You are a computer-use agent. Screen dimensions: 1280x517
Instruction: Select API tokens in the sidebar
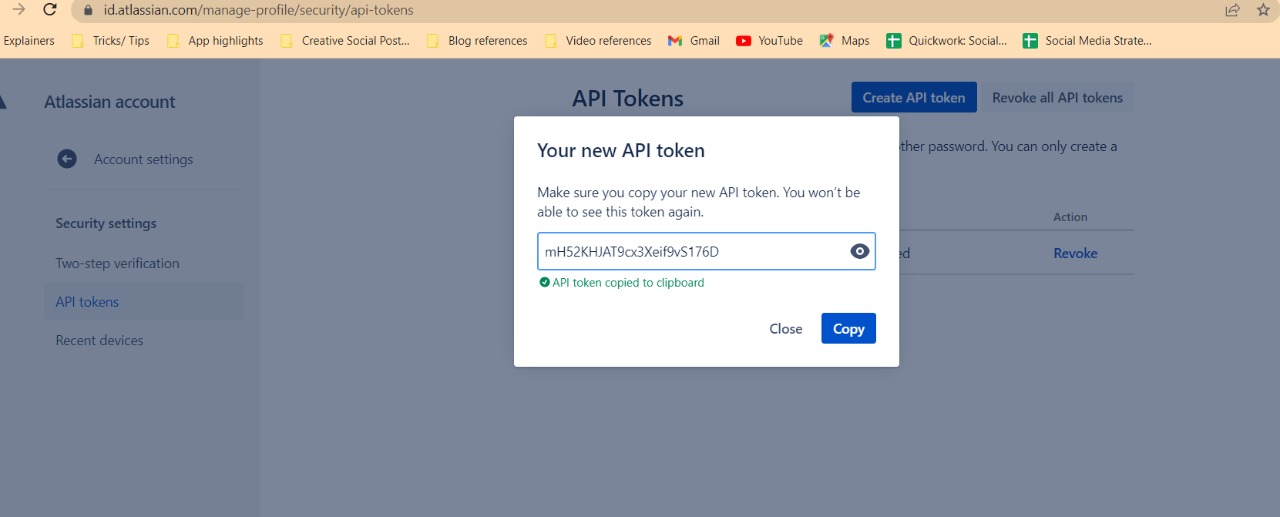coord(144,302)
